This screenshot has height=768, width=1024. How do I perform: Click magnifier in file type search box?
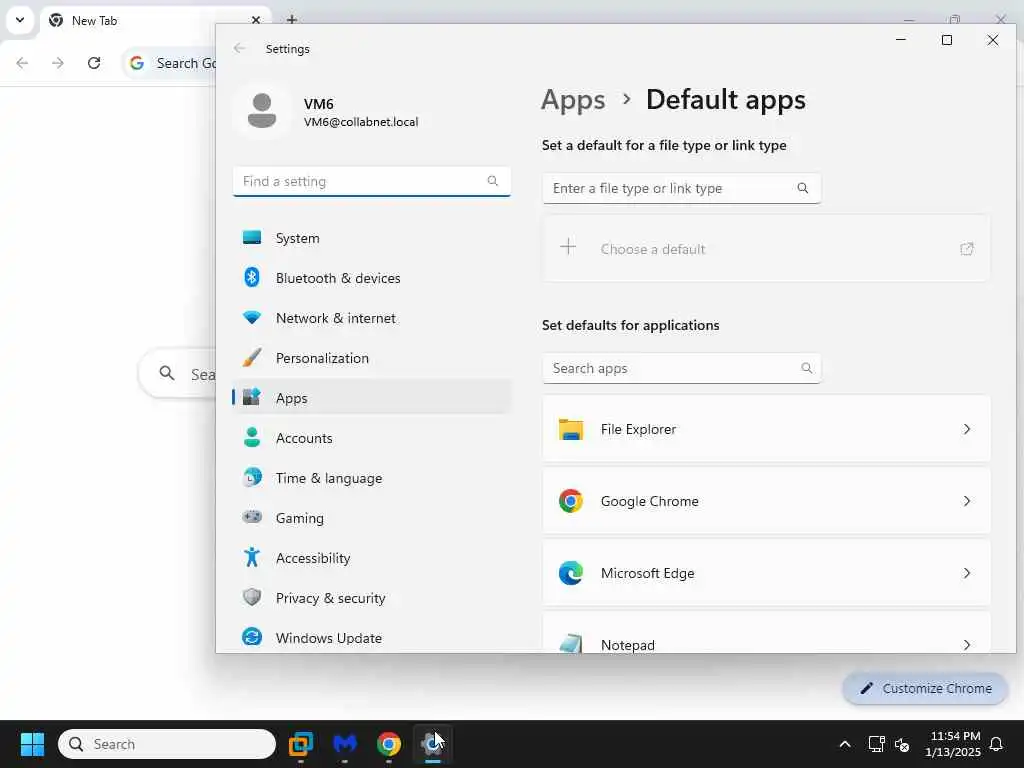click(x=803, y=188)
